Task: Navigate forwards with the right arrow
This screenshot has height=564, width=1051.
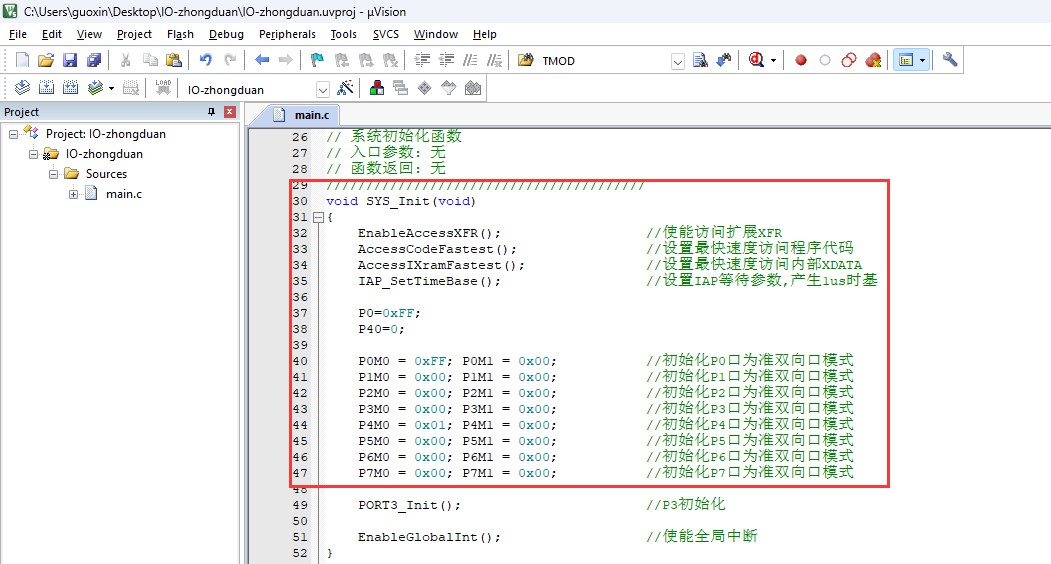Action: [x=286, y=60]
